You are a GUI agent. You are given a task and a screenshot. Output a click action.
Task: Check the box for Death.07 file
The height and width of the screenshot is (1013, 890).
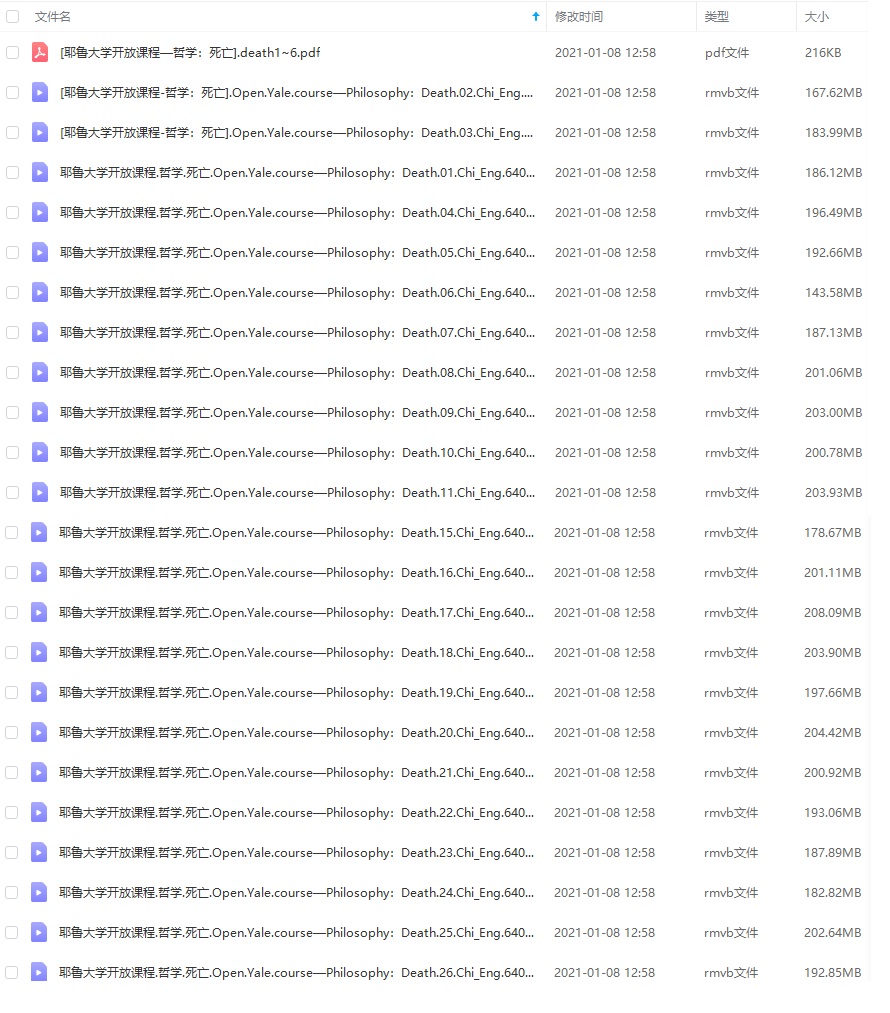tap(12, 333)
